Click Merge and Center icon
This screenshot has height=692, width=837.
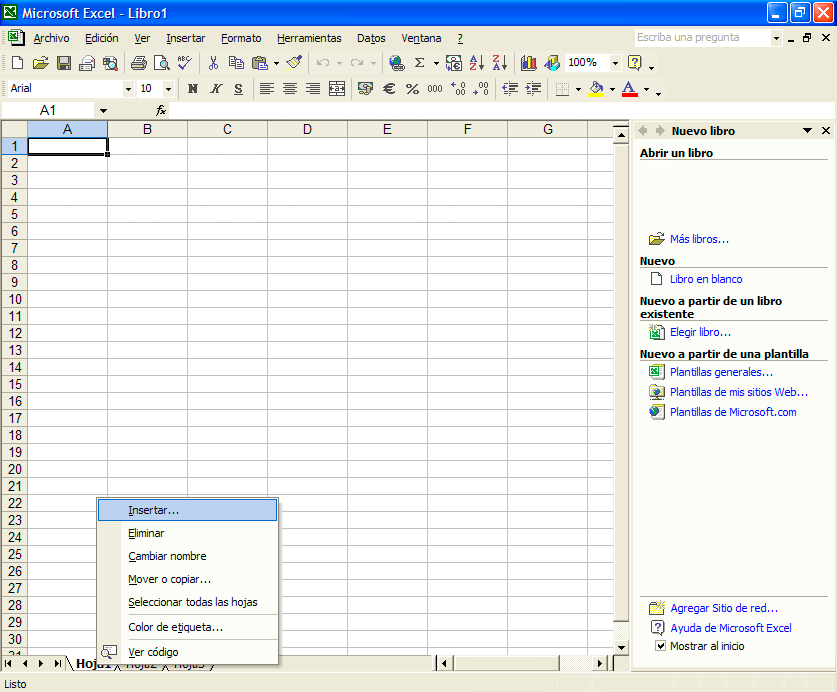click(x=337, y=89)
